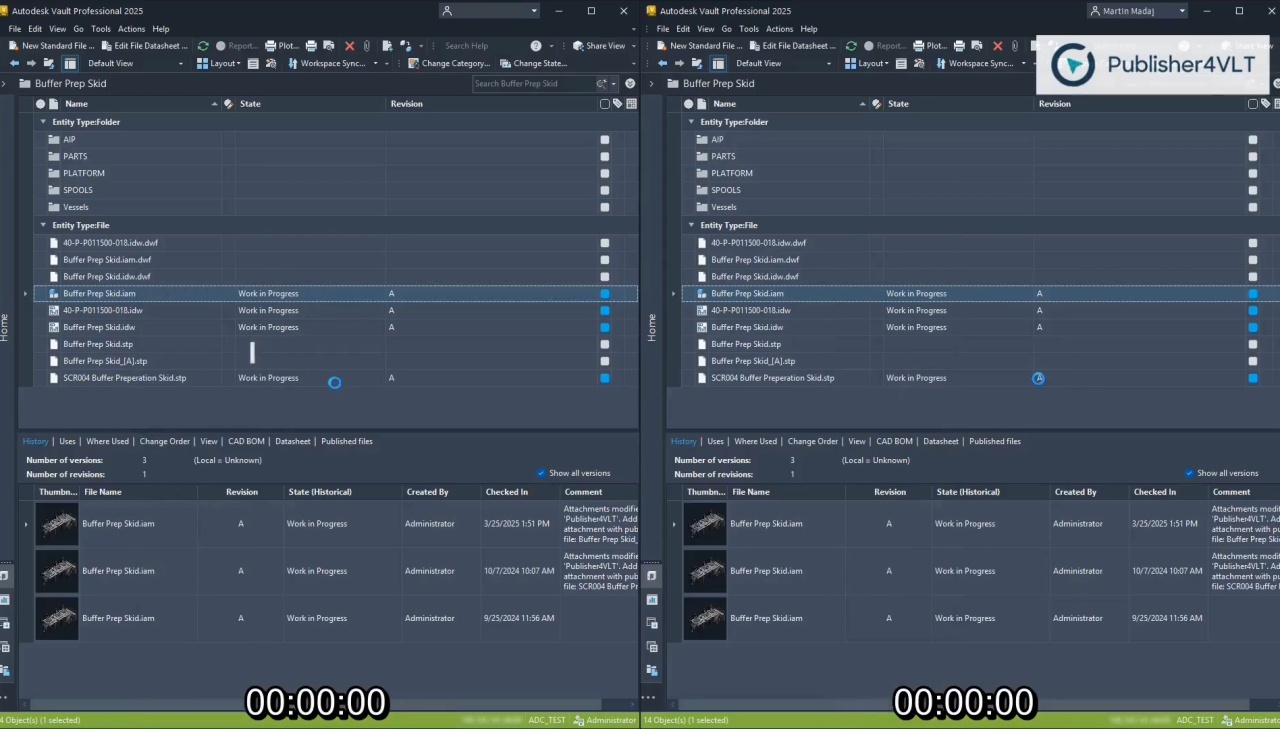This screenshot has width=1280, height=729.
Task: Toggle the AIP folder row checkbox in the left window
Action: click(x=605, y=140)
